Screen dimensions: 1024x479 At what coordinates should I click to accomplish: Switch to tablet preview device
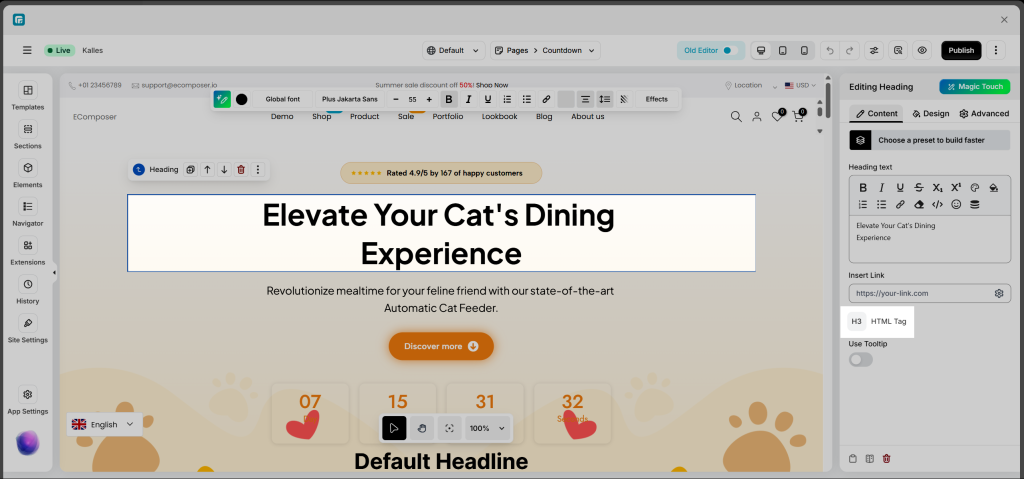(782, 50)
